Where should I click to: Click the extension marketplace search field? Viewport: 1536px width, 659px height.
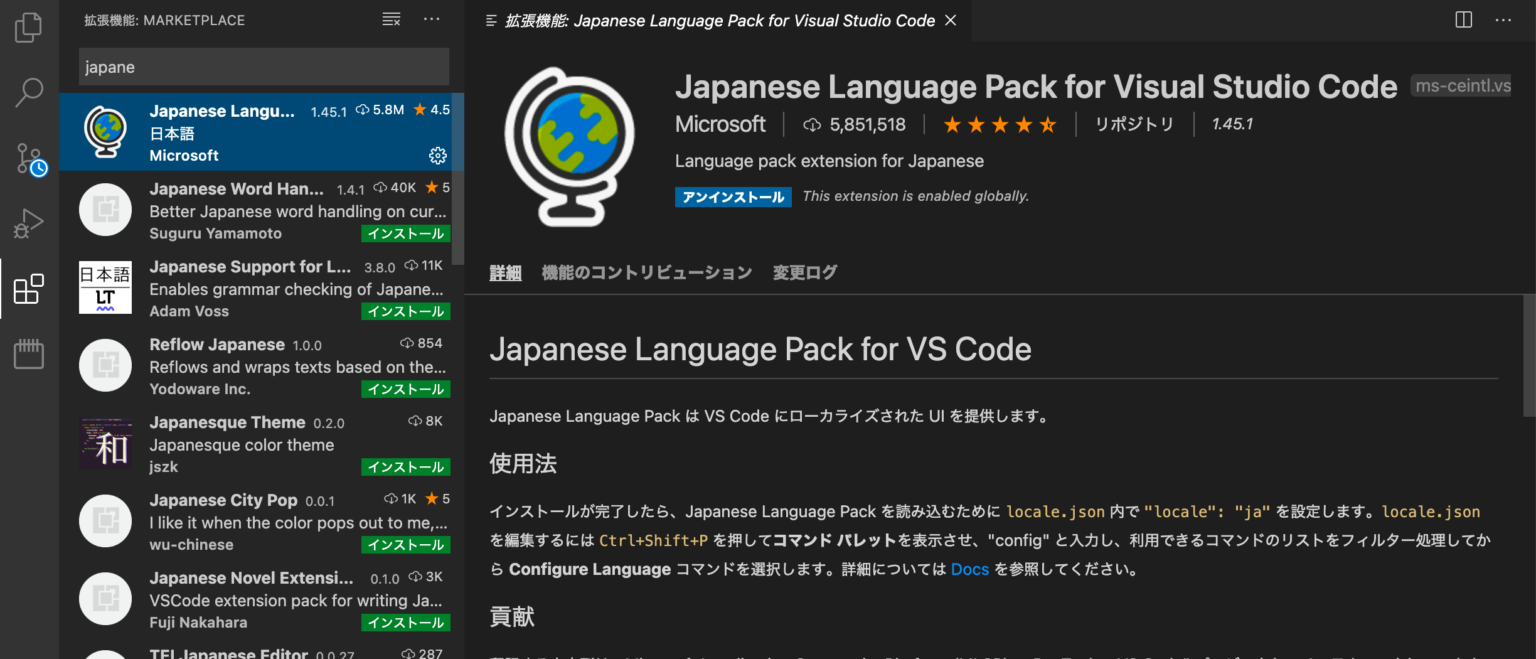262,66
